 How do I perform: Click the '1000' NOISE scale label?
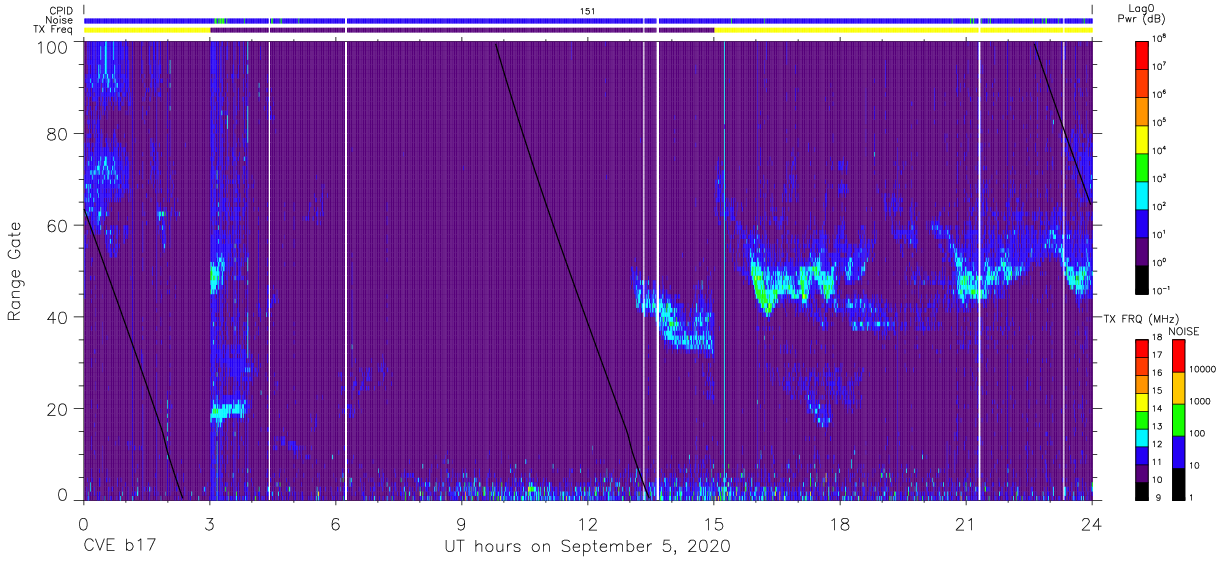click(1199, 400)
